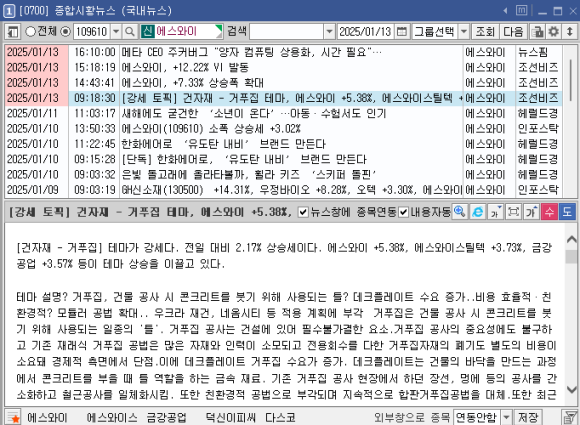This screenshot has width=580, height=425.
Task: Click the 검색 keyword input field
Action: tap(287, 32)
